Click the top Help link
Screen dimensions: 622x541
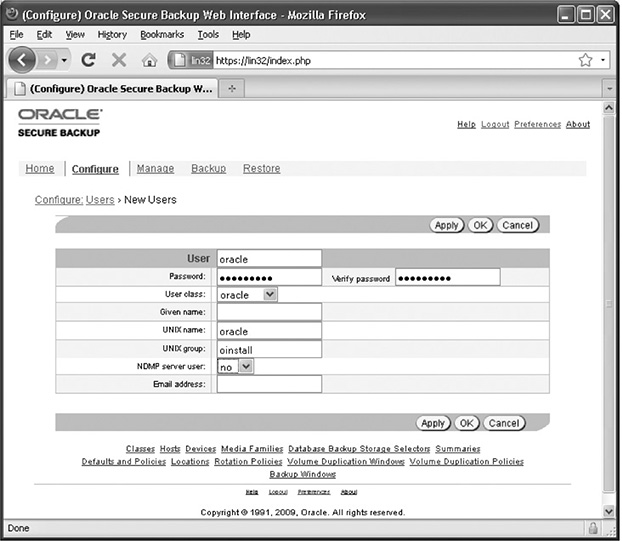point(466,125)
